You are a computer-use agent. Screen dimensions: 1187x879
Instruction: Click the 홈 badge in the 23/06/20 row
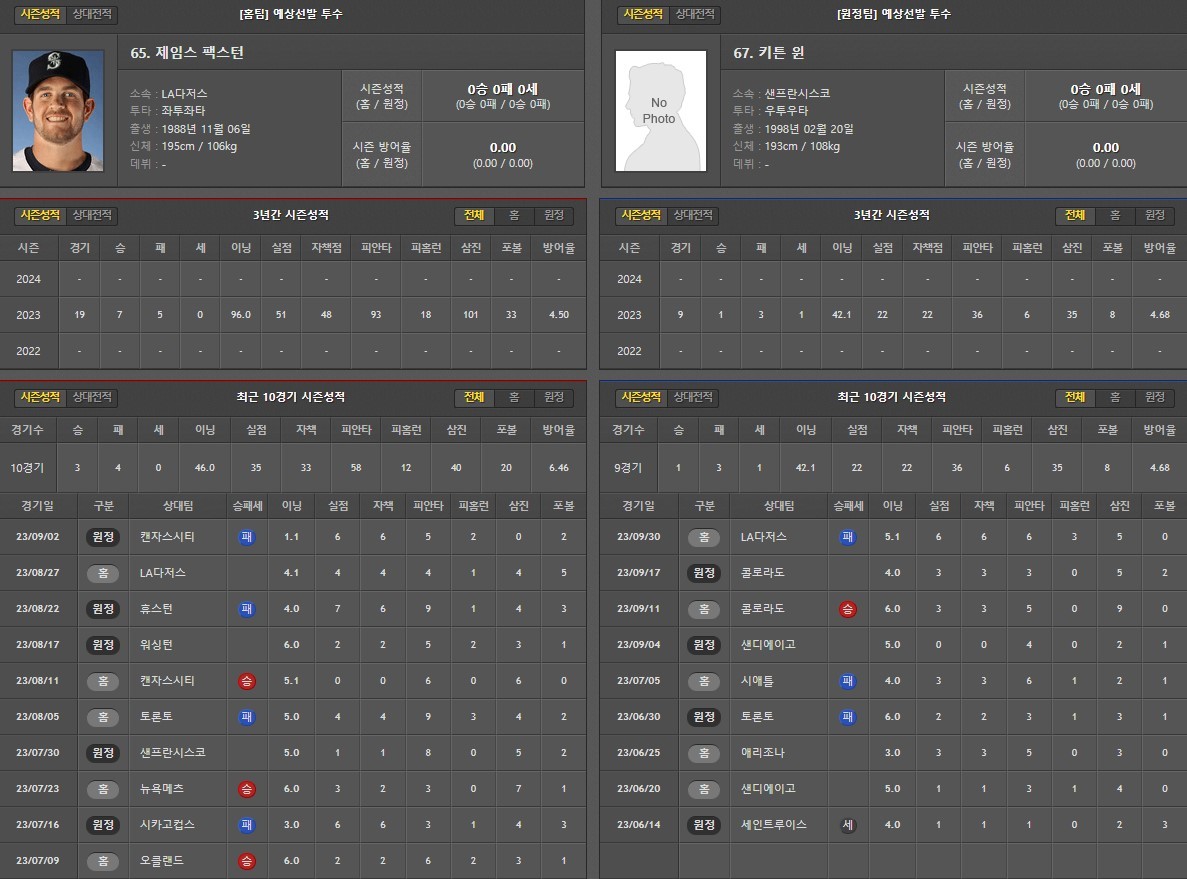pos(704,789)
